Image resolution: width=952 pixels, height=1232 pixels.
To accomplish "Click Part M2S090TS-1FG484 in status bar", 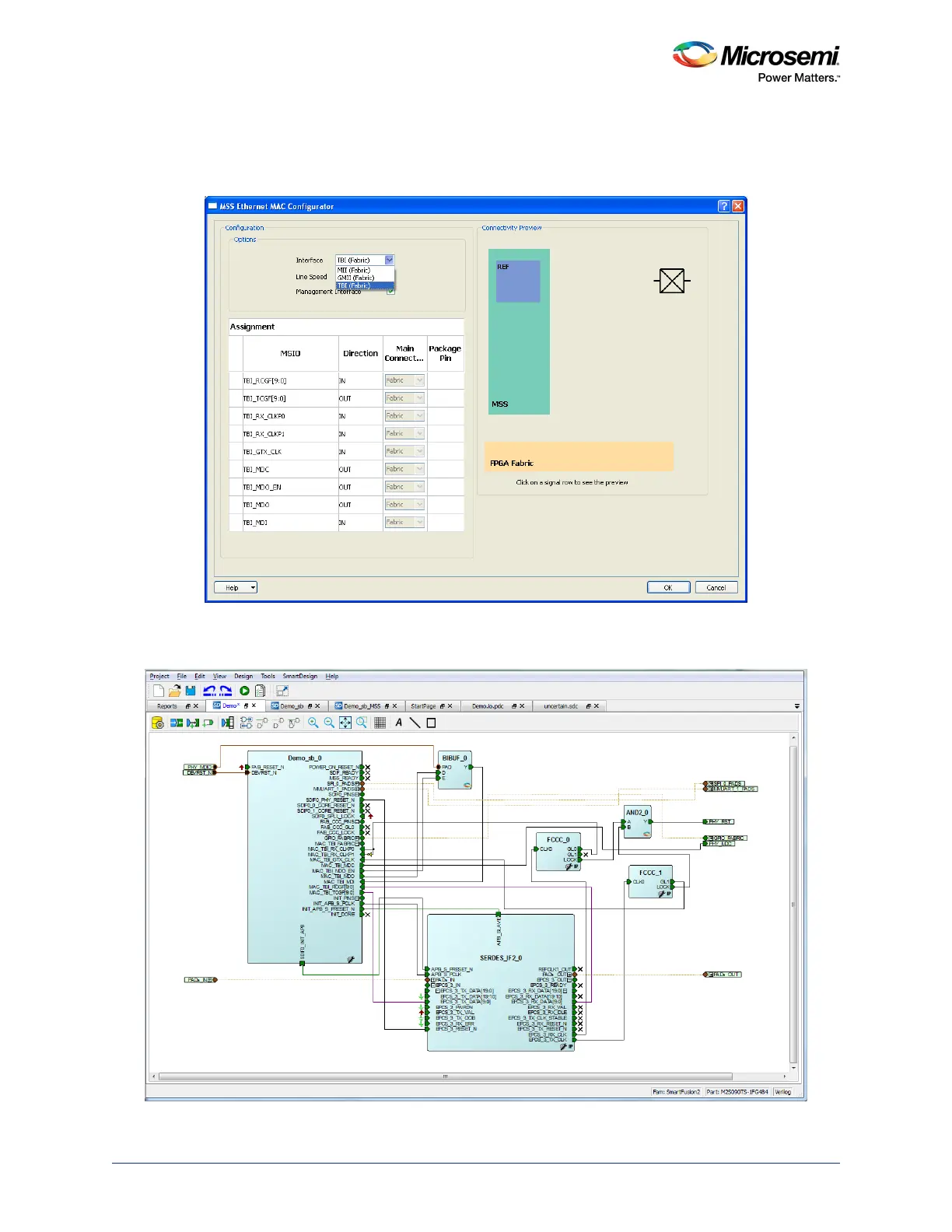I will [737, 1092].
